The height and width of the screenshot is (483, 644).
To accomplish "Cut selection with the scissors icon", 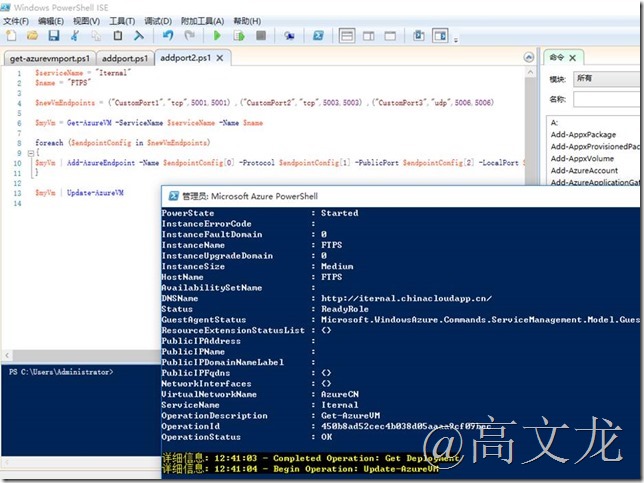I will point(75,36).
